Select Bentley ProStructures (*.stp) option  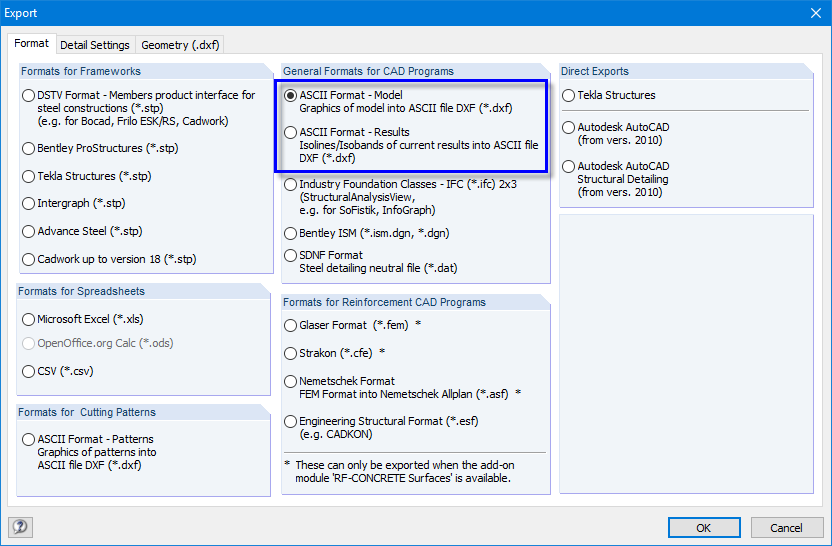[28, 149]
